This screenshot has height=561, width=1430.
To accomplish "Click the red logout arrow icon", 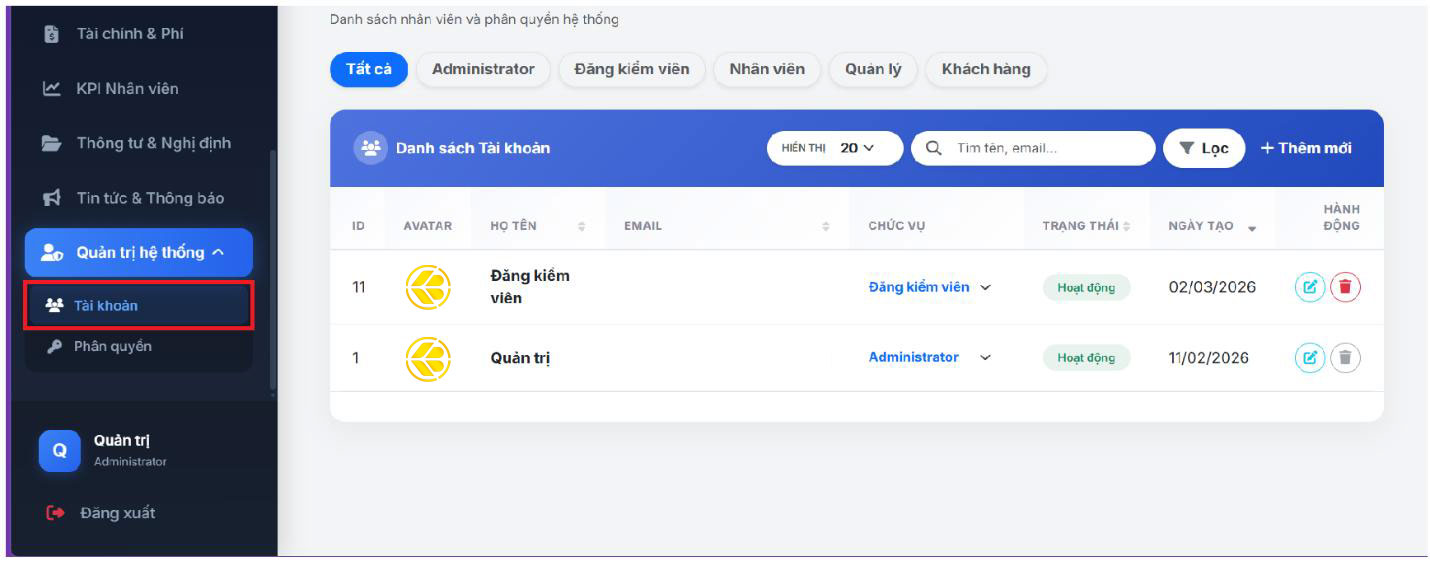I will coord(55,513).
